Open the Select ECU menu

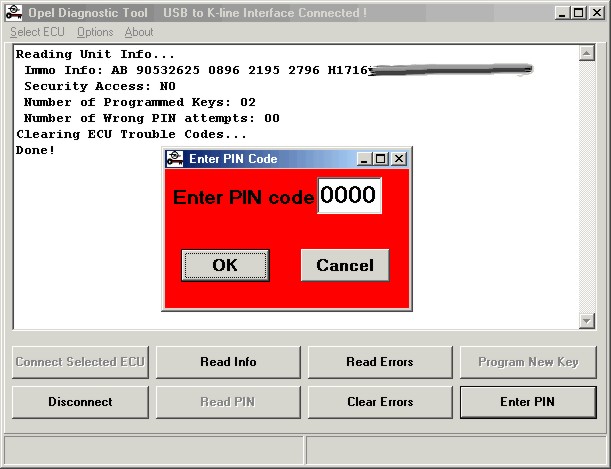point(37,32)
